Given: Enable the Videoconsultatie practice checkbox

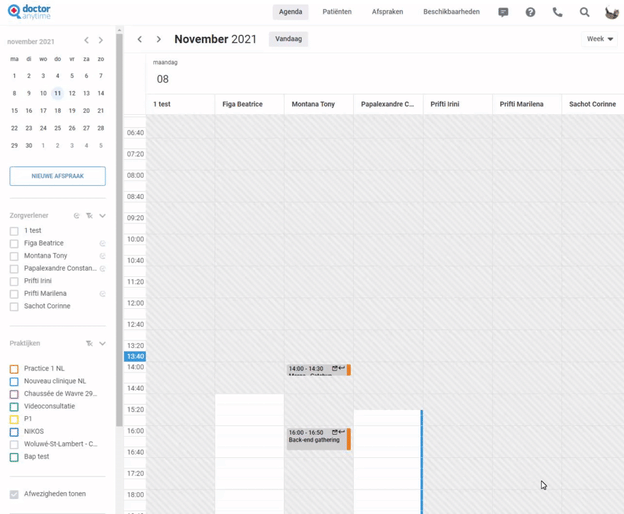Looking at the screenshot, I should [14, 407].
